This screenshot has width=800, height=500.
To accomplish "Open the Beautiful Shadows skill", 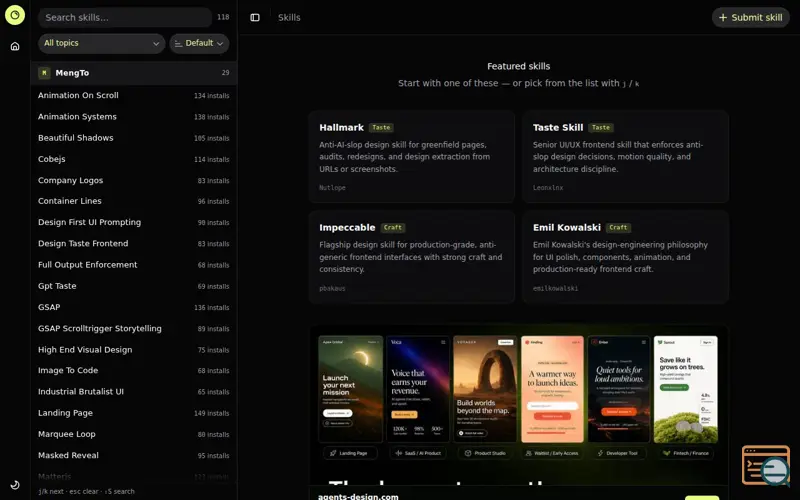I will click(134, 138).
